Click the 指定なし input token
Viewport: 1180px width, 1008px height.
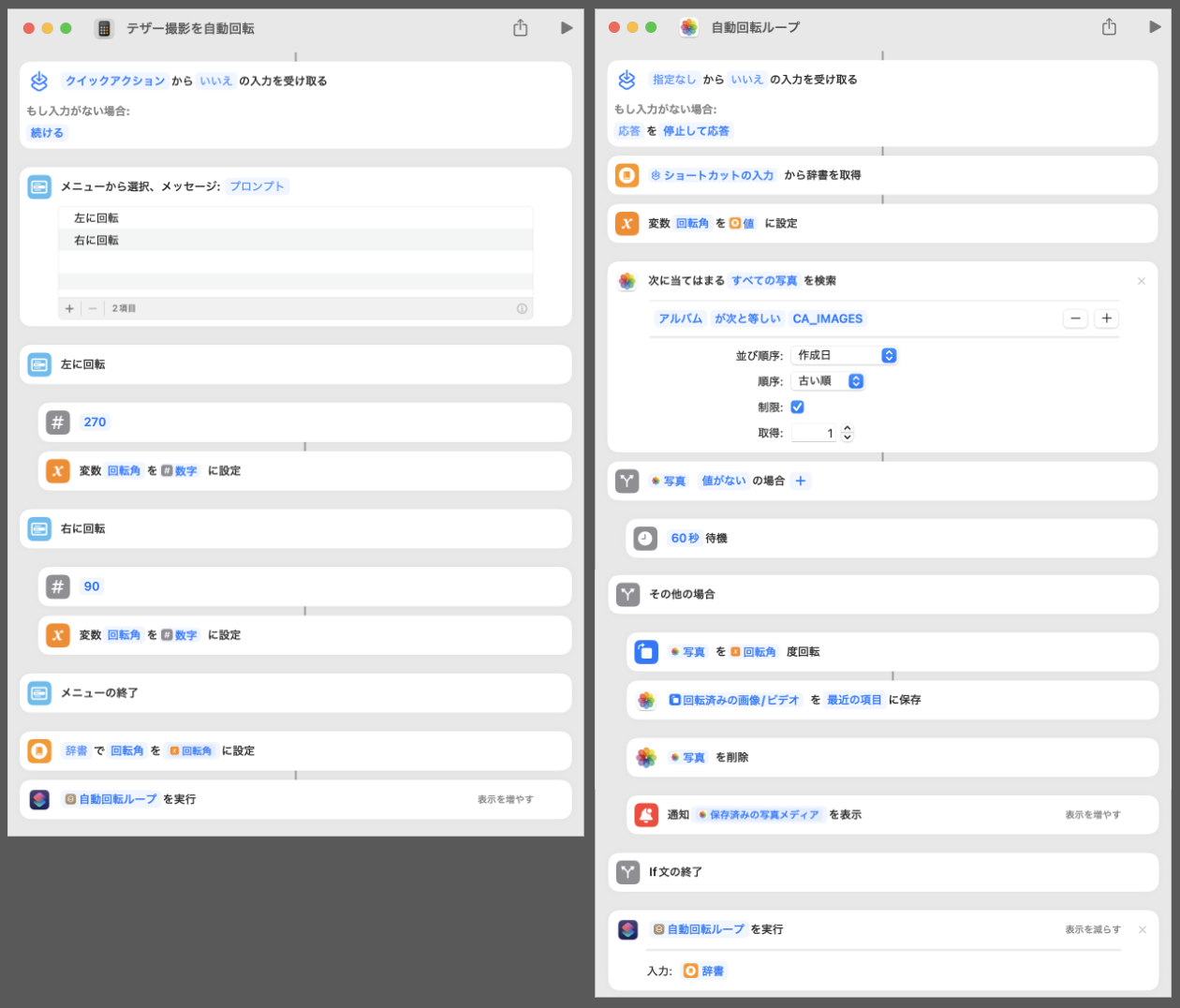click(674, 81)
